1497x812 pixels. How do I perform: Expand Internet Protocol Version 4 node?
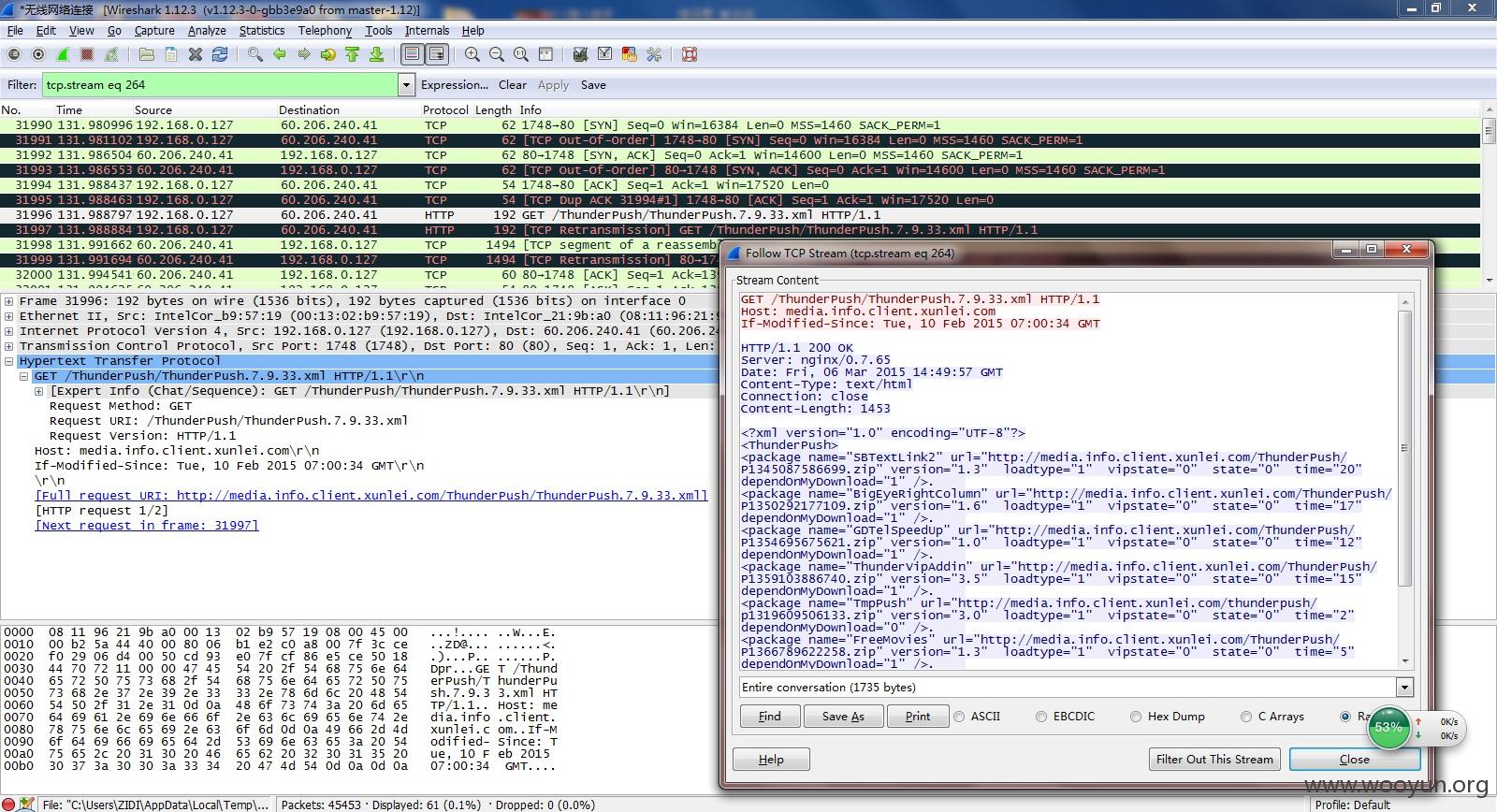(x=9, y=331)
